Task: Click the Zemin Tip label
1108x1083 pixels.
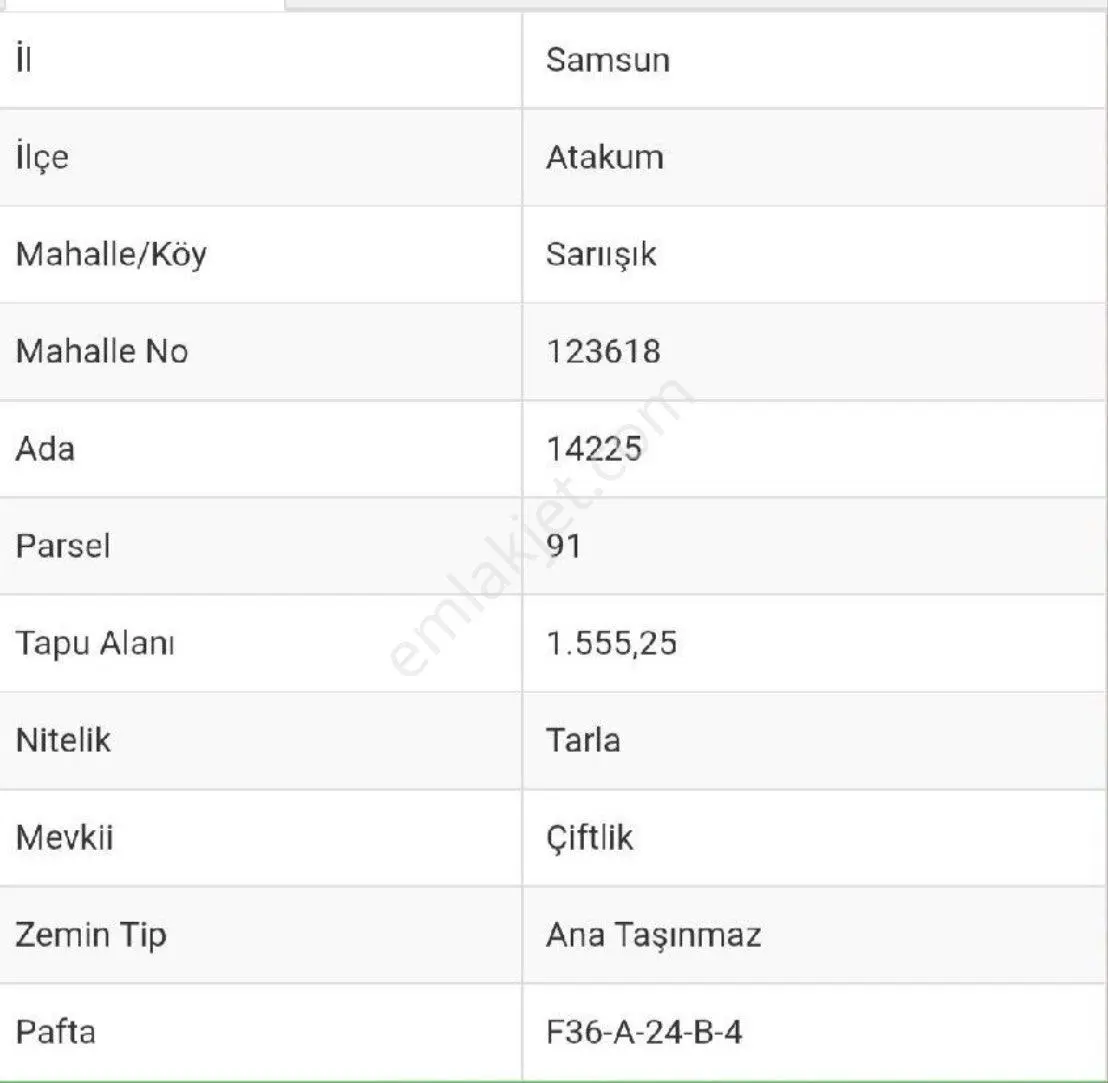Action: [90, 935]
